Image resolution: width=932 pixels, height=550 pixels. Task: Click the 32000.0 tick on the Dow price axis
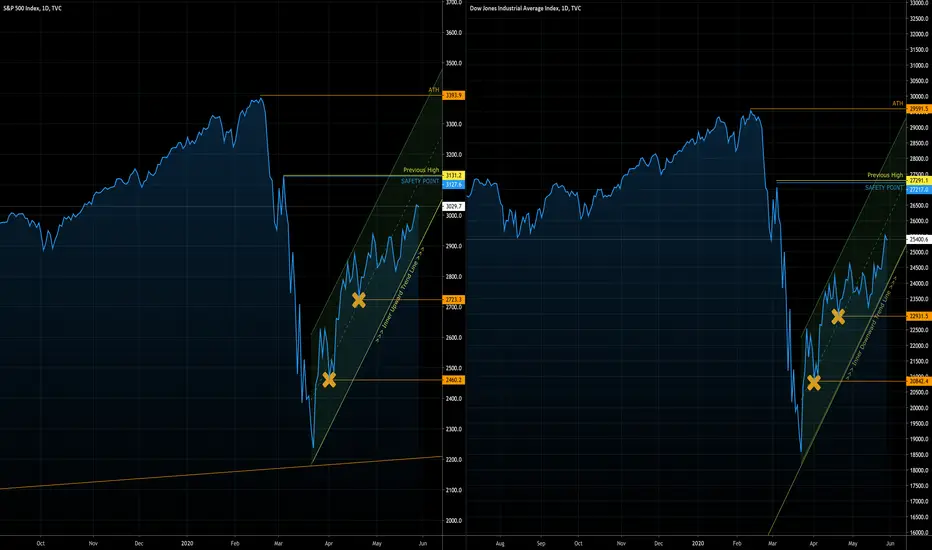[919, 34]
